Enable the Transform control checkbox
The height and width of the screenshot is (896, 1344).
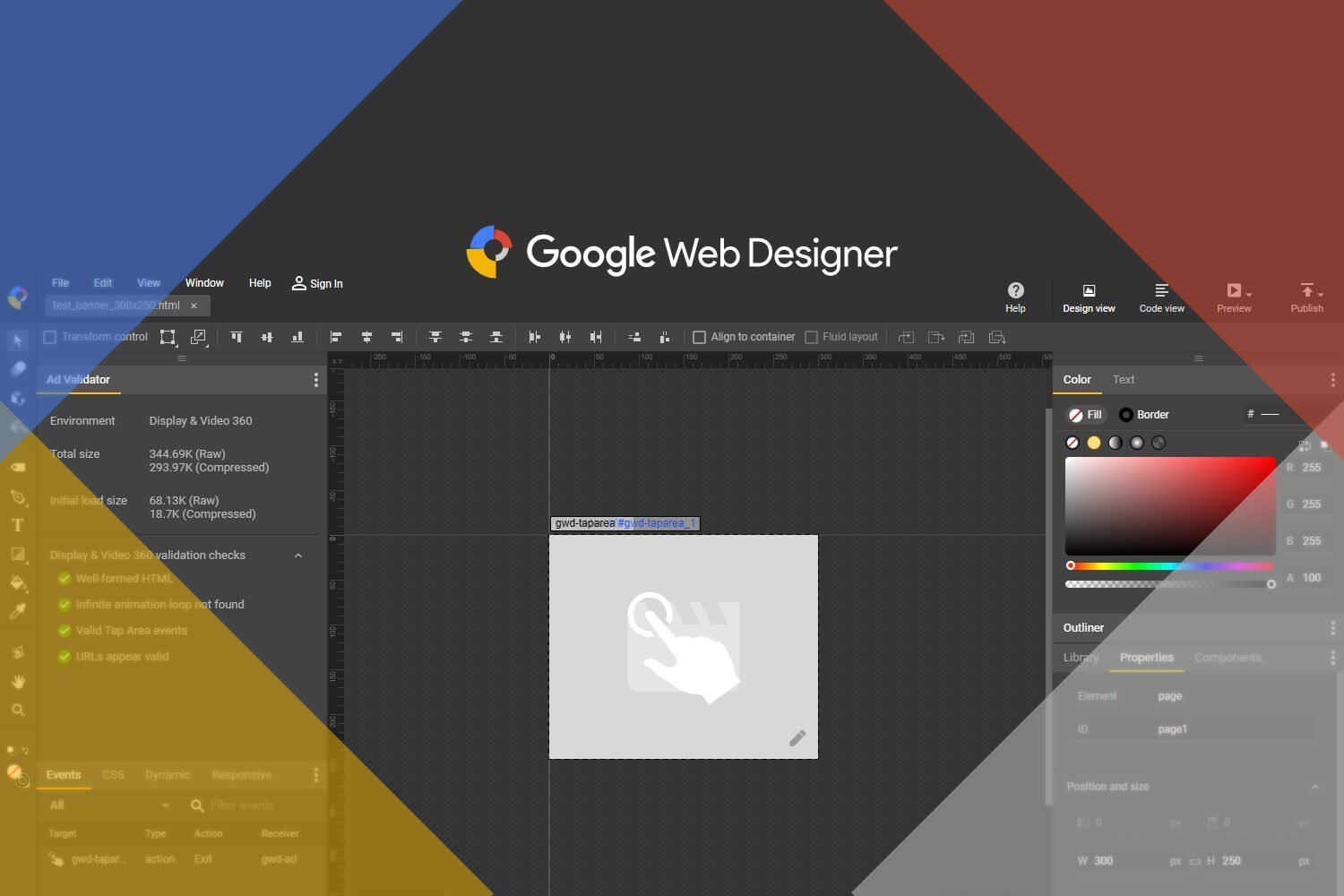[49, 336]
